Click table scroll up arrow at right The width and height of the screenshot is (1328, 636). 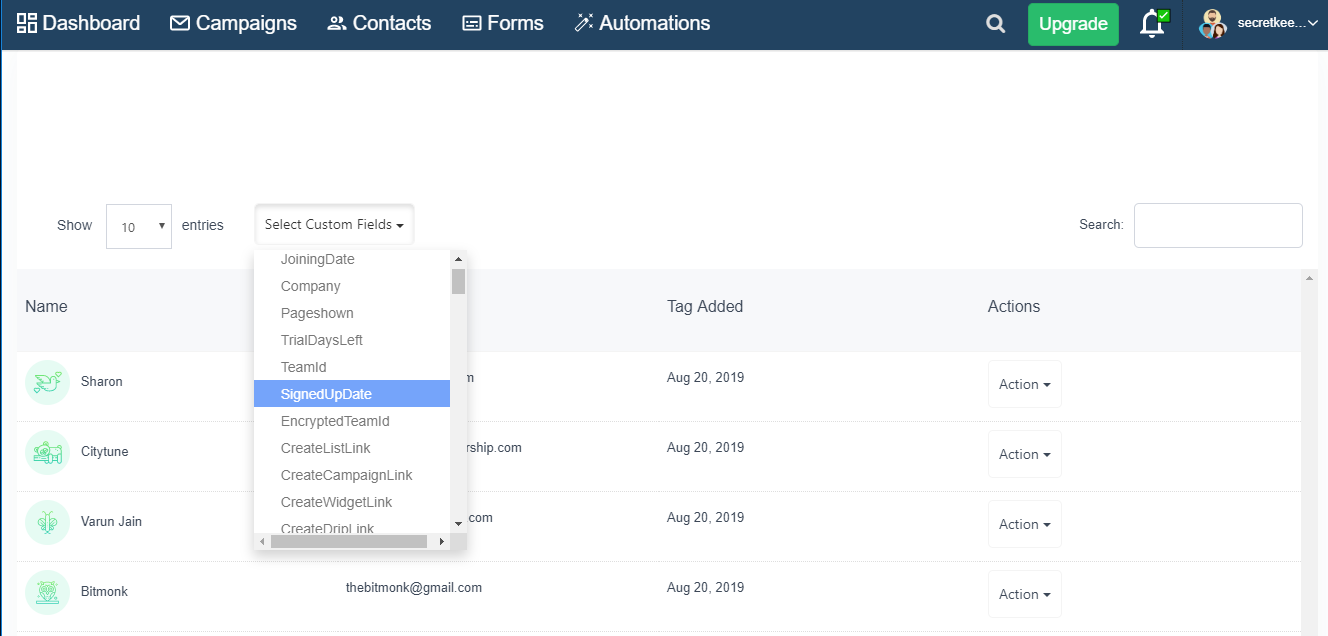[x=1310, y=278]
